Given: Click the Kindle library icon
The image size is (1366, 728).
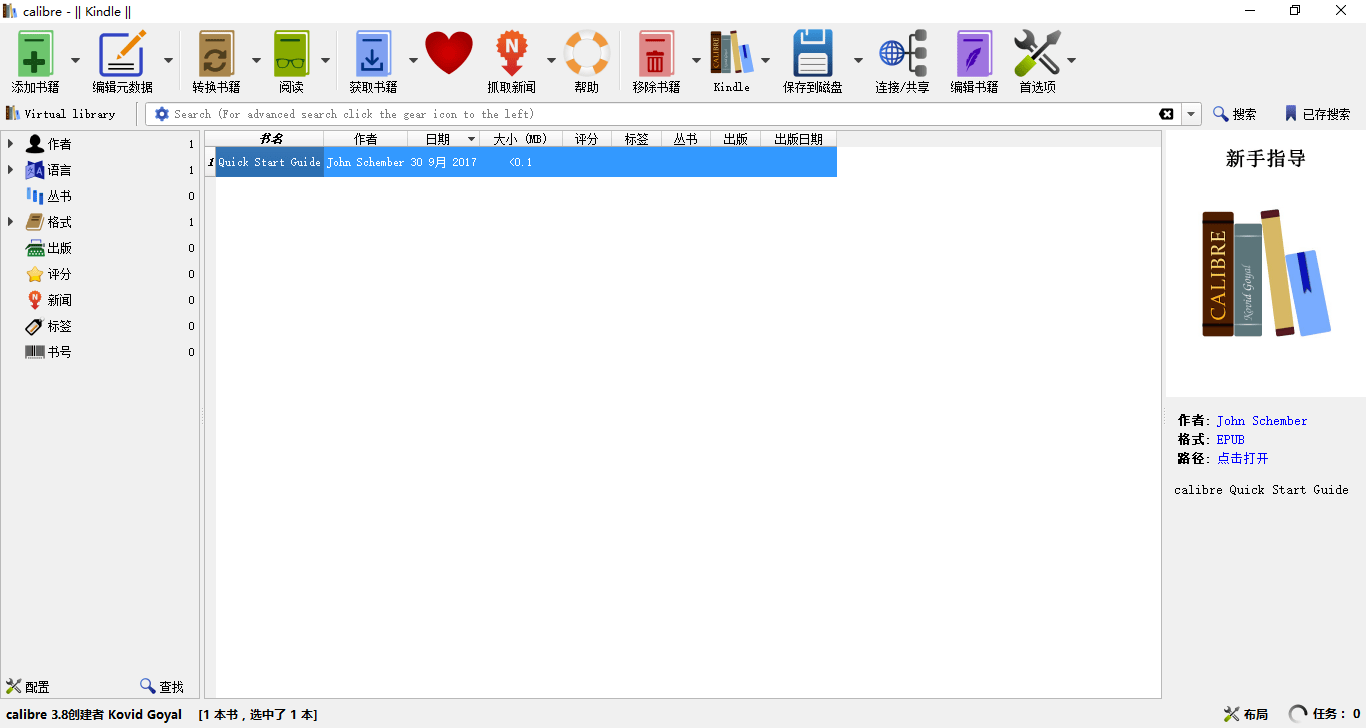Looking at the screenshot, I should [731, 53].
